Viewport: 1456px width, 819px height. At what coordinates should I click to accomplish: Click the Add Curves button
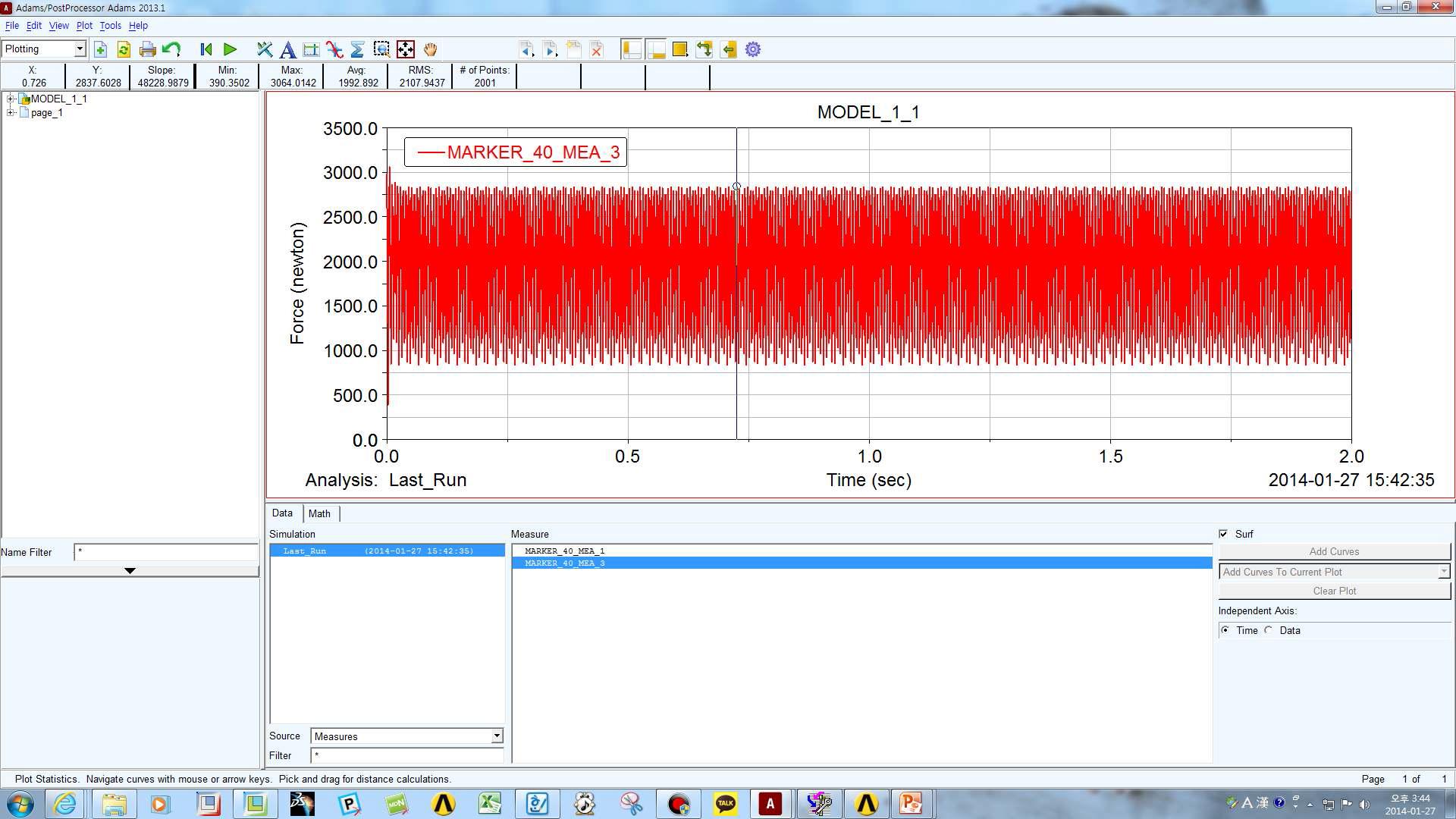click(x=1335, y=551)
